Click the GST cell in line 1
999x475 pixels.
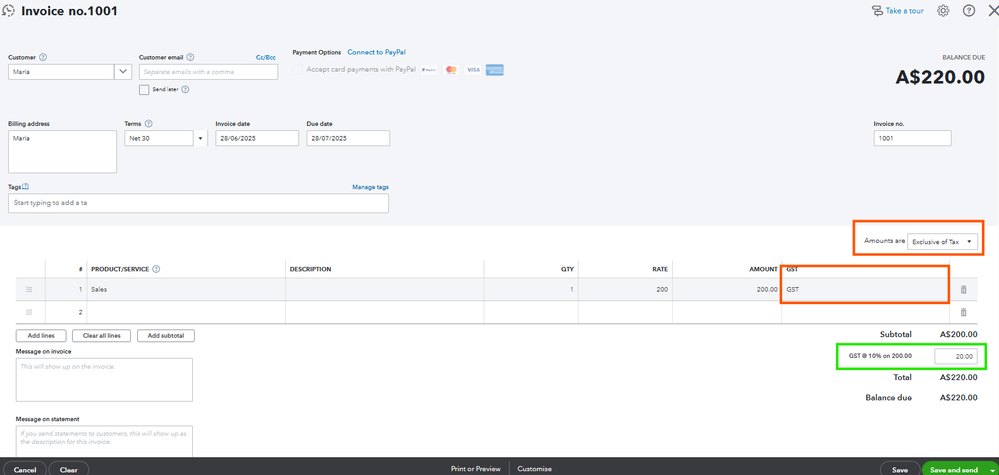pos(865,290)
